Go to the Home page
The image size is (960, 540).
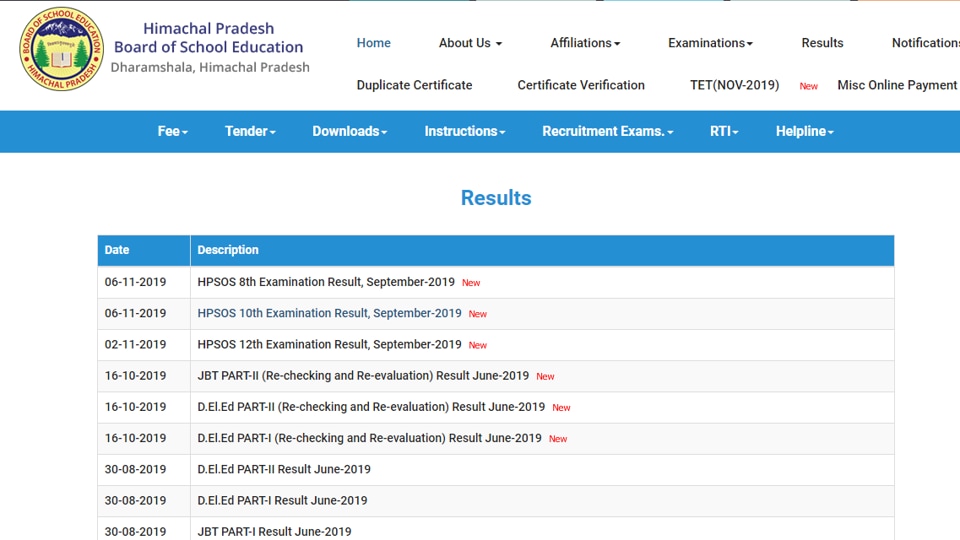373,43
